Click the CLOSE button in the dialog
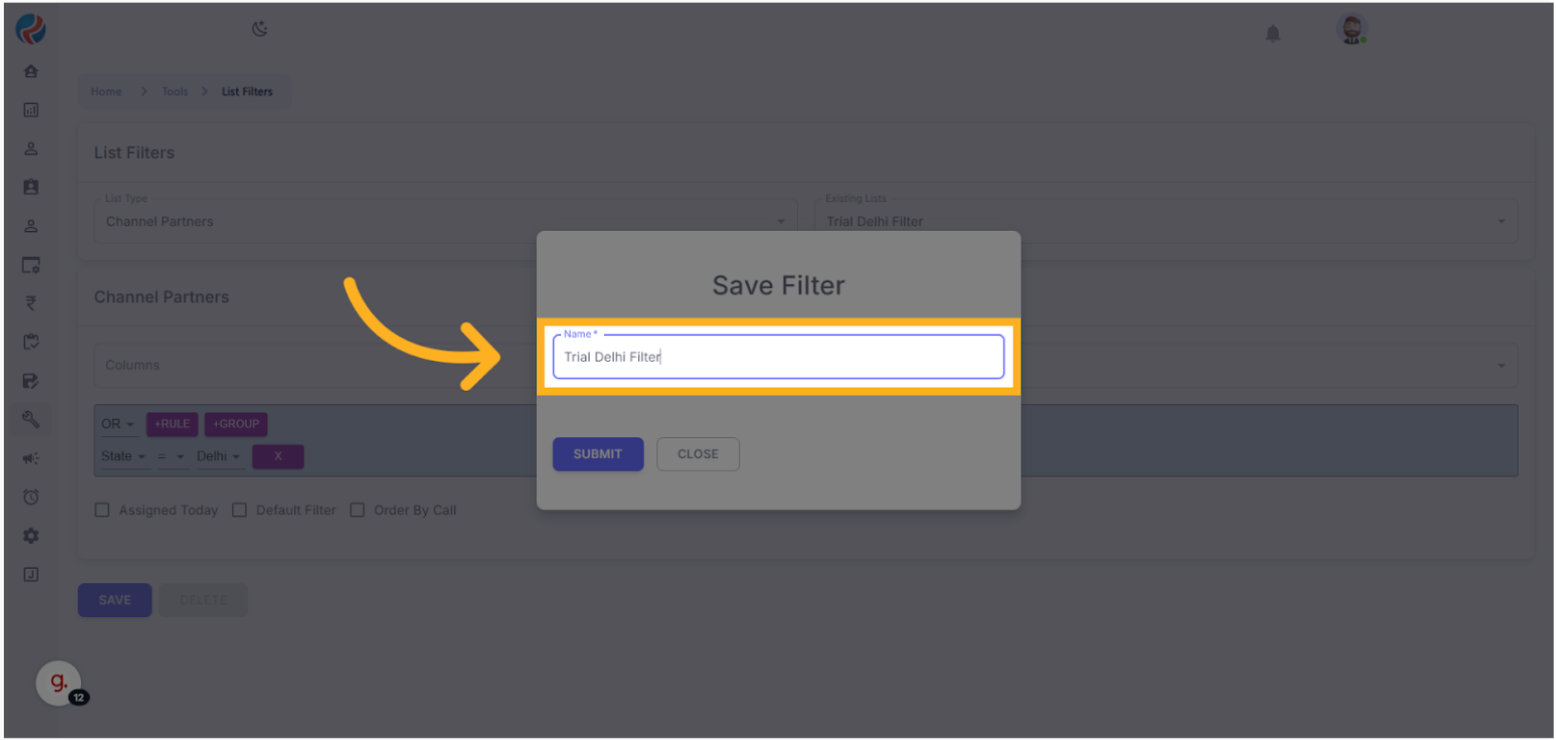 pyautogui.click(x=698, y=454)
